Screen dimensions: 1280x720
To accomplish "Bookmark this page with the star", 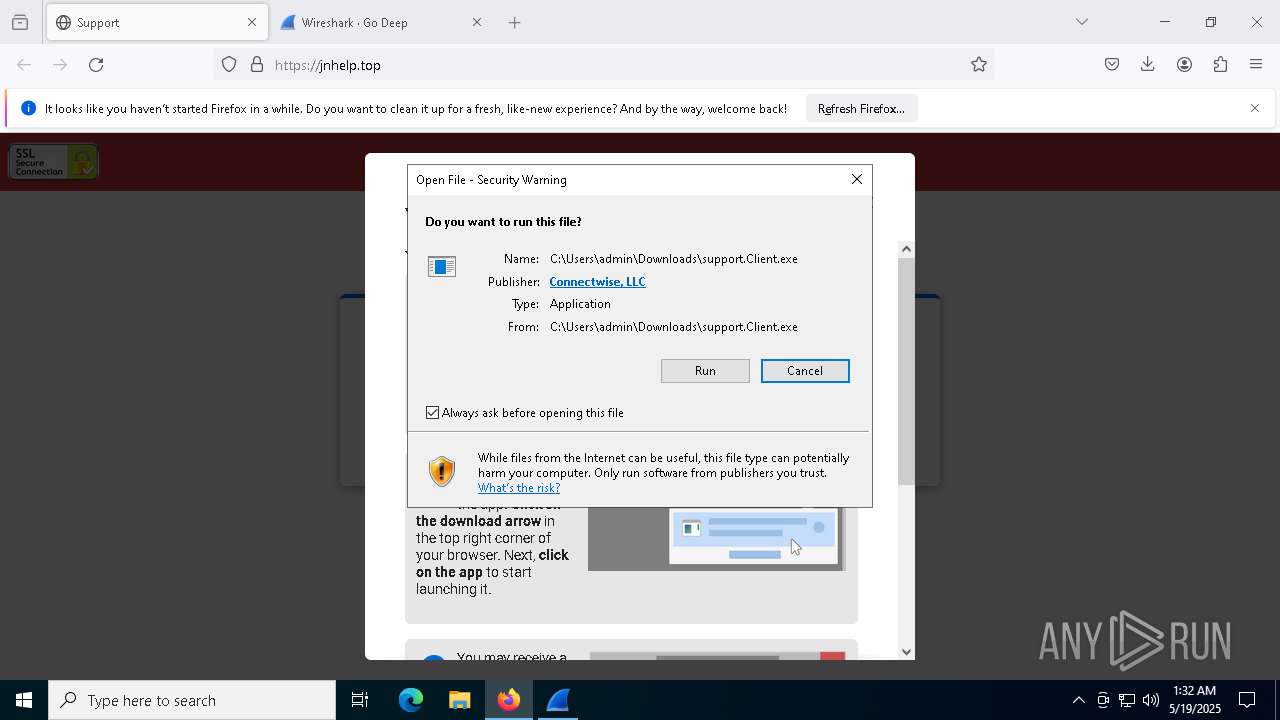I will point(979,65).
